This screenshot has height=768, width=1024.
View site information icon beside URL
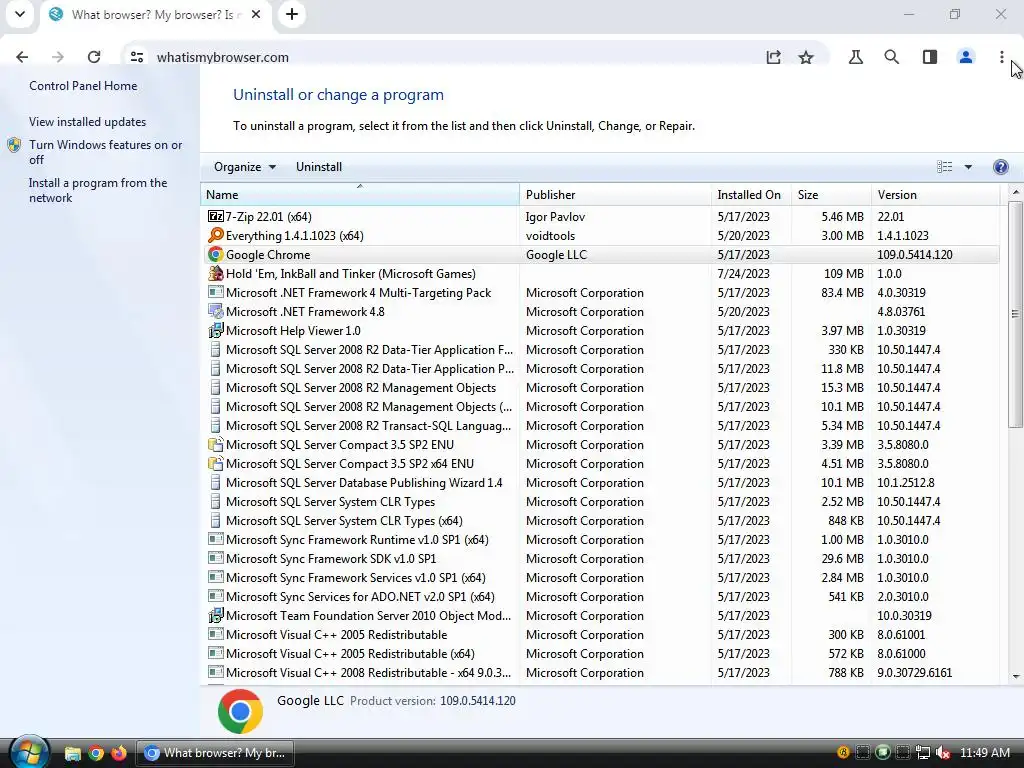(x=136, y=57)
